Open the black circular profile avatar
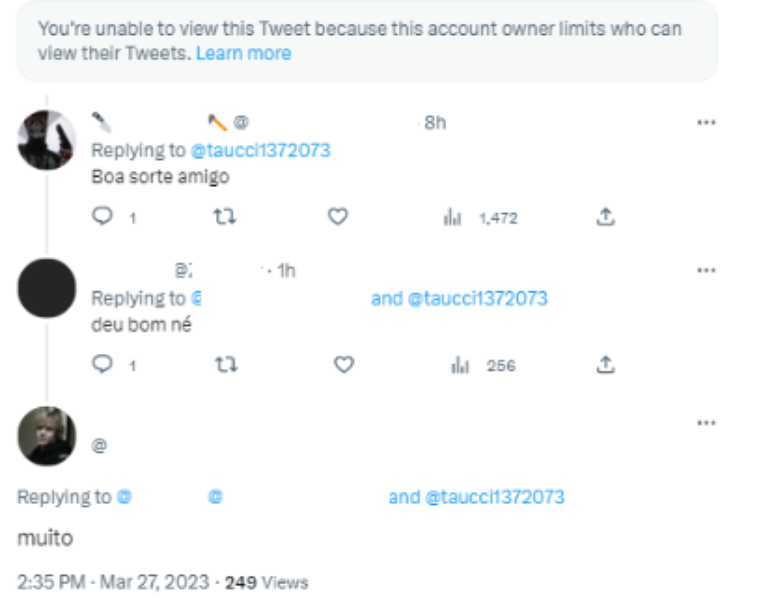Image resolution: width=774 pixels, height=608 pixels. (x=47, y=288)
